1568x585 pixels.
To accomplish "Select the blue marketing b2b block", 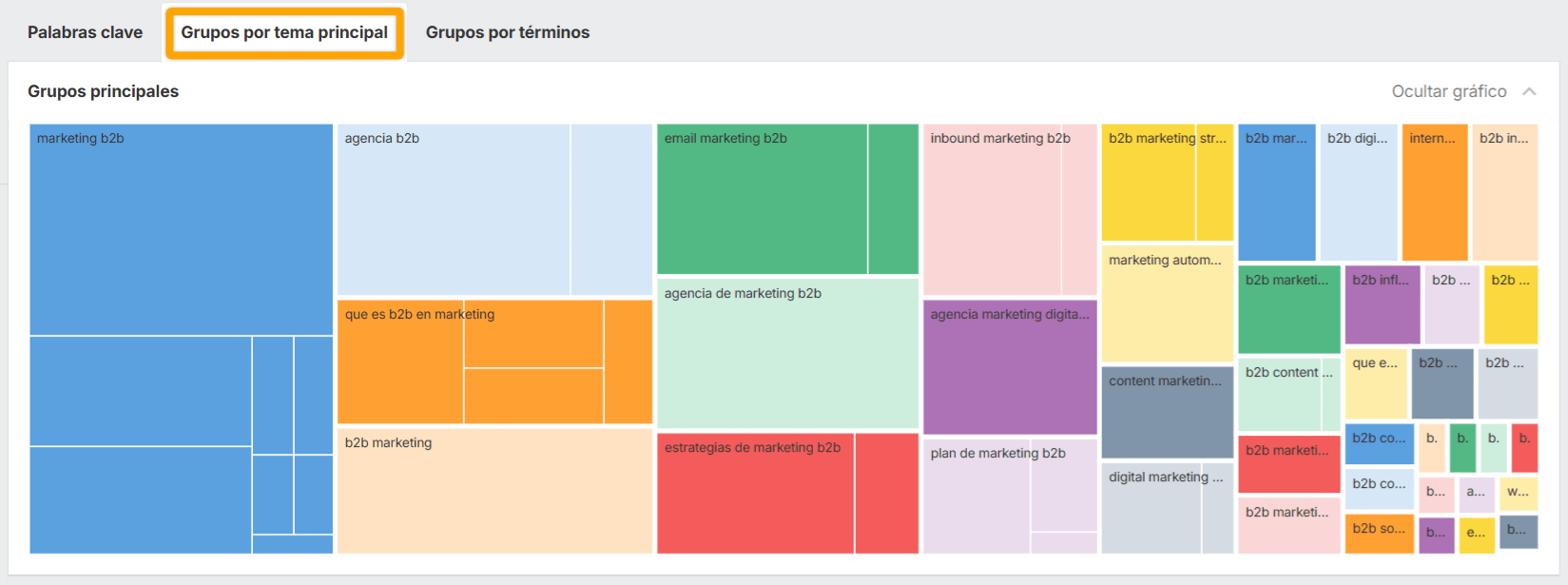I will click(x=181, y=229).
